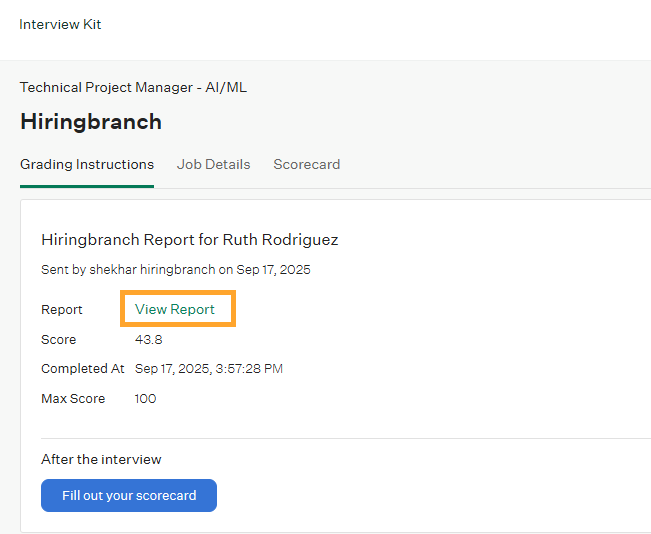Image resolution: width=651 pixels, height=534 pixels.
Task: Click the max score value 100
Action: 146,398
